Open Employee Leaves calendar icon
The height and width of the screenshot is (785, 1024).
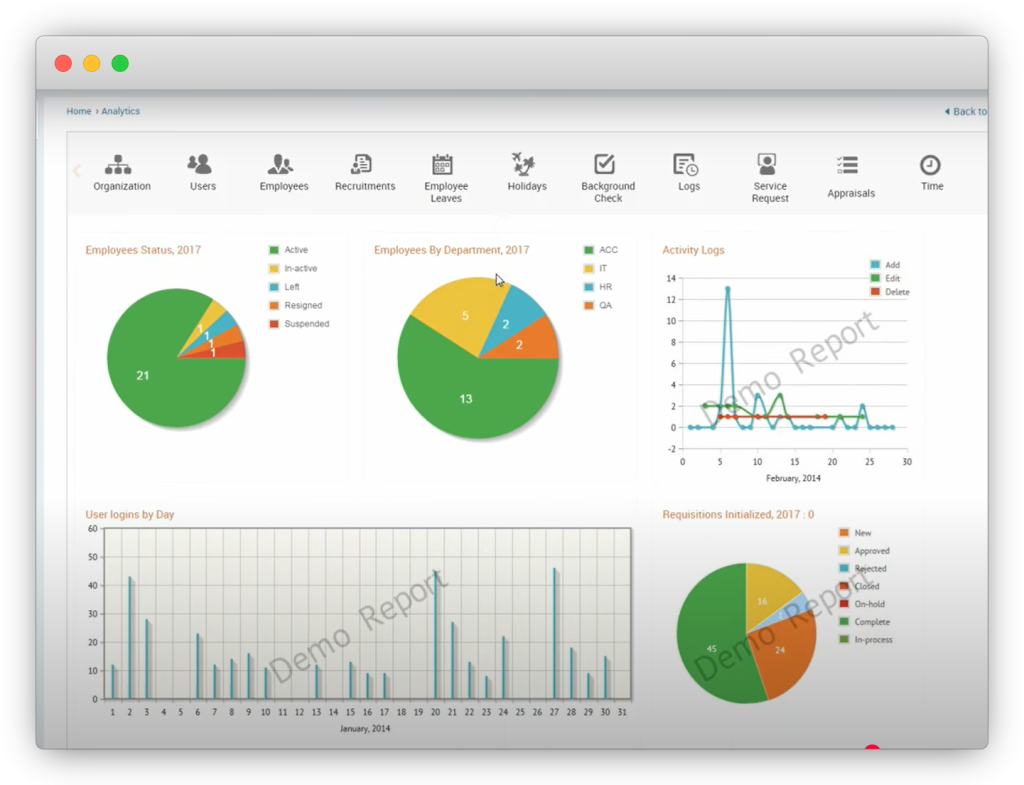445,165
